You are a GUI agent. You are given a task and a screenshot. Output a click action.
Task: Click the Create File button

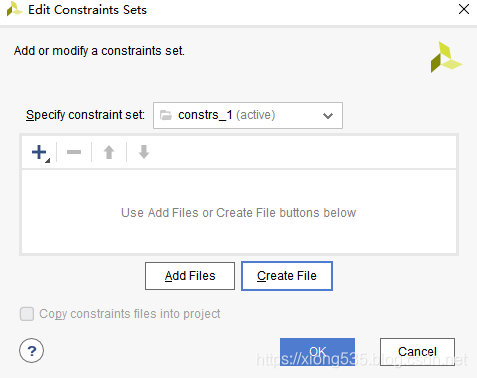tap(287, 276)
